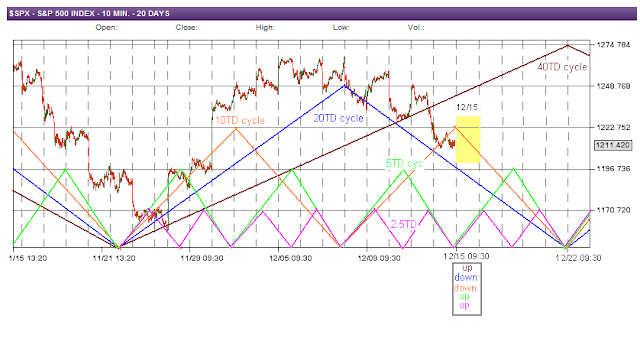
Task: Click the magenta 2.5TD label
Action: [403, 224]
